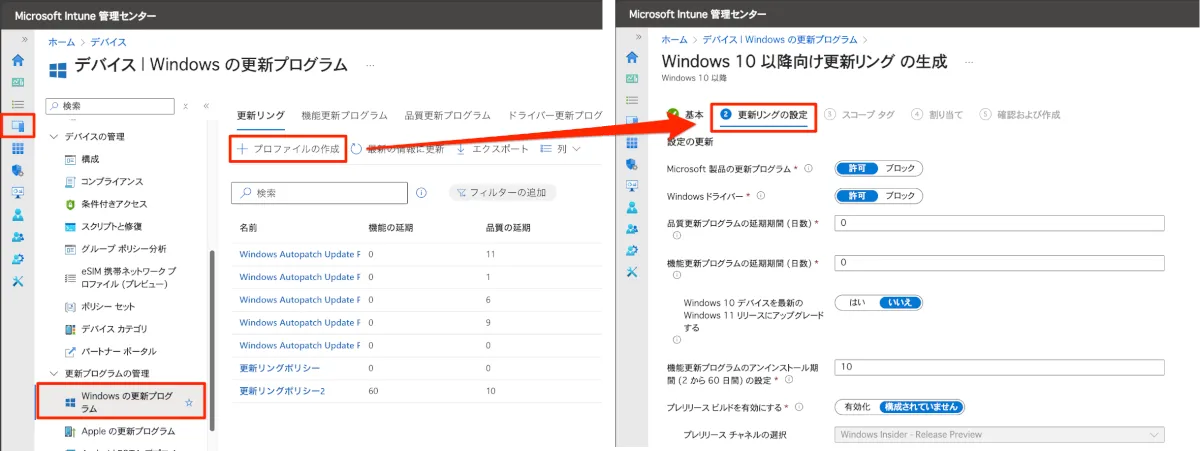Open the Windows Insider - Release Preview dropdown
Viewport: 1200px width, 451px height.
pos(998,434)
